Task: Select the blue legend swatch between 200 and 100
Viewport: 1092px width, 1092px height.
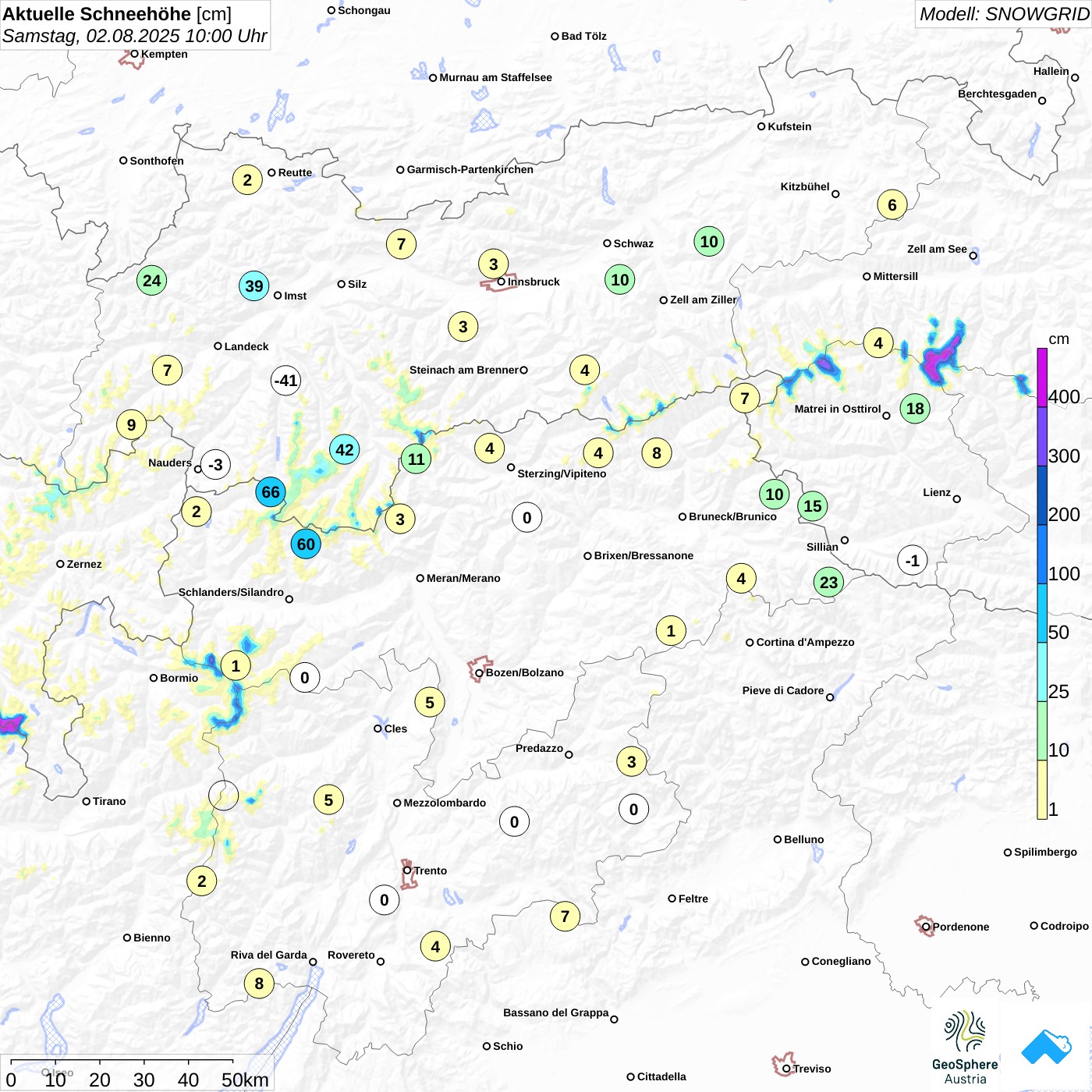Action: 1042,555
